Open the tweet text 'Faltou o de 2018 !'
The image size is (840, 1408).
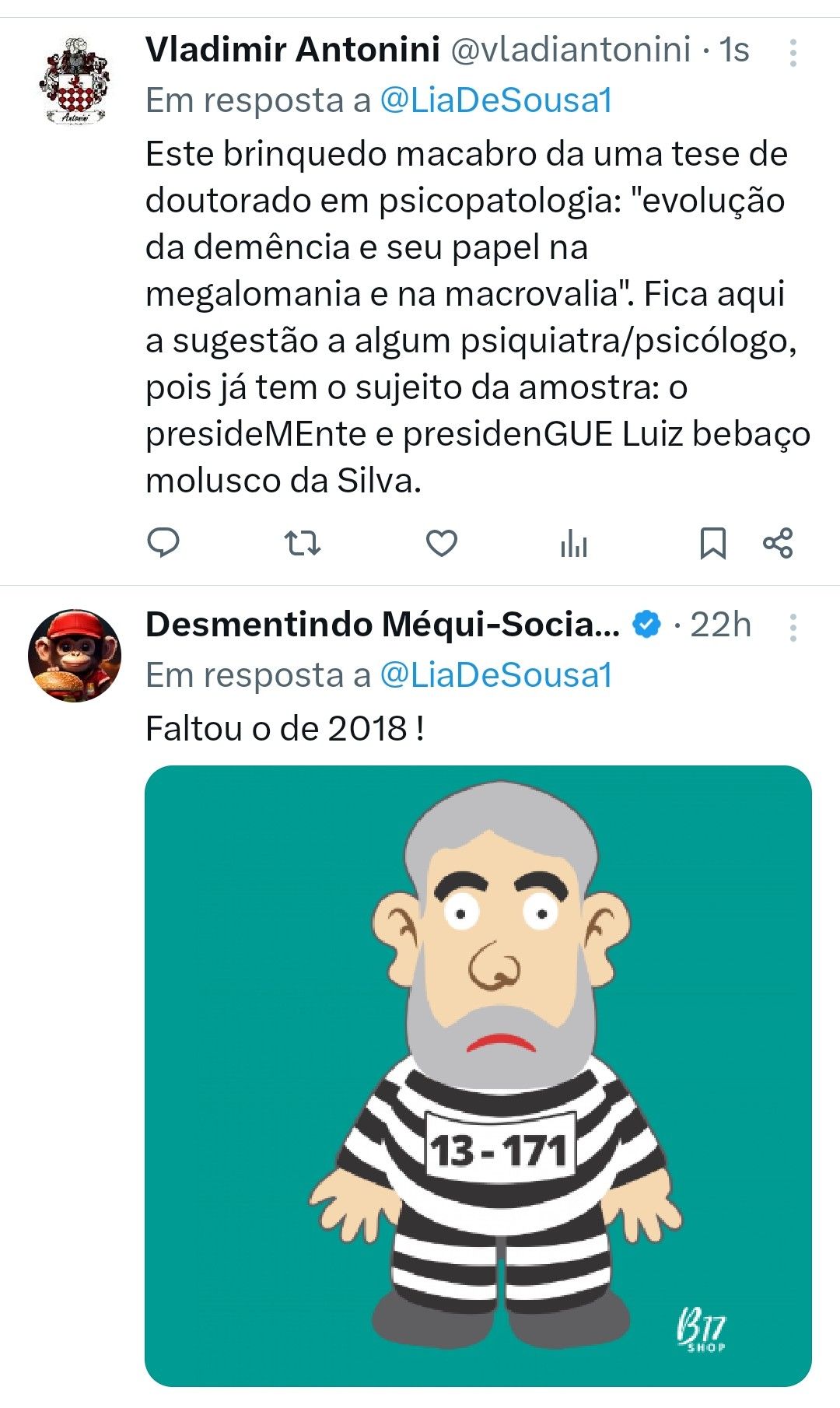285,729
